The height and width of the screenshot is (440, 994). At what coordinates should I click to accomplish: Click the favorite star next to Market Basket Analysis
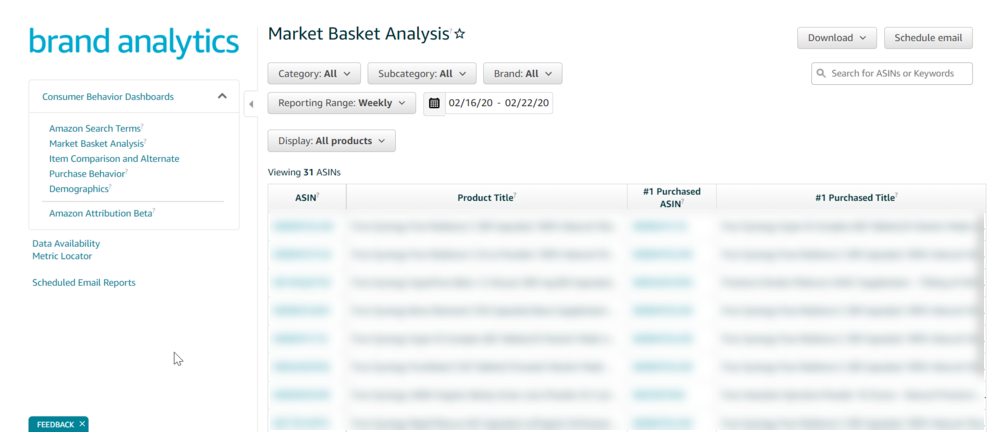coord(460,34)
